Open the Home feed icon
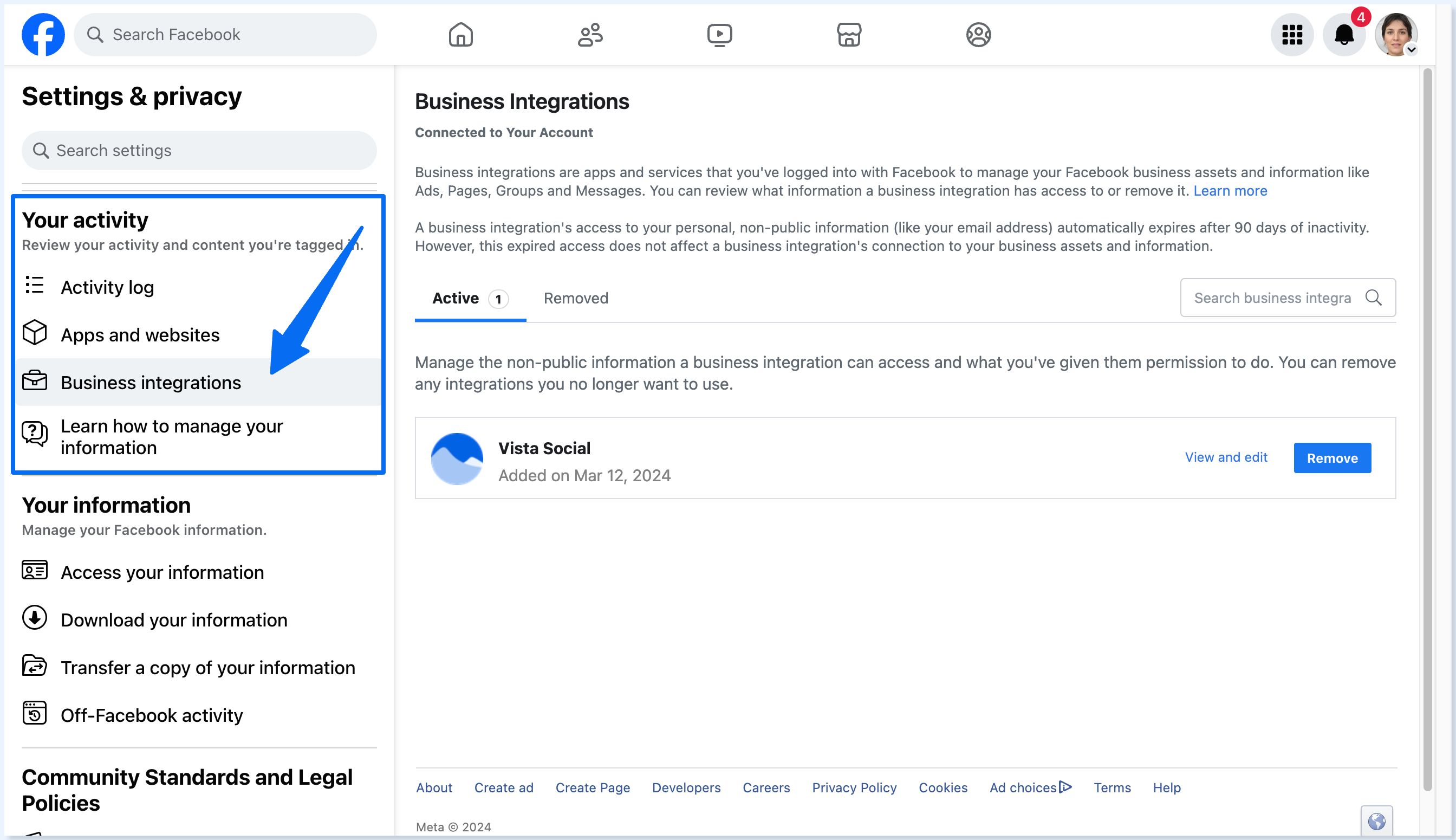This screenshot has height=840, width=1456. [460, 35]
